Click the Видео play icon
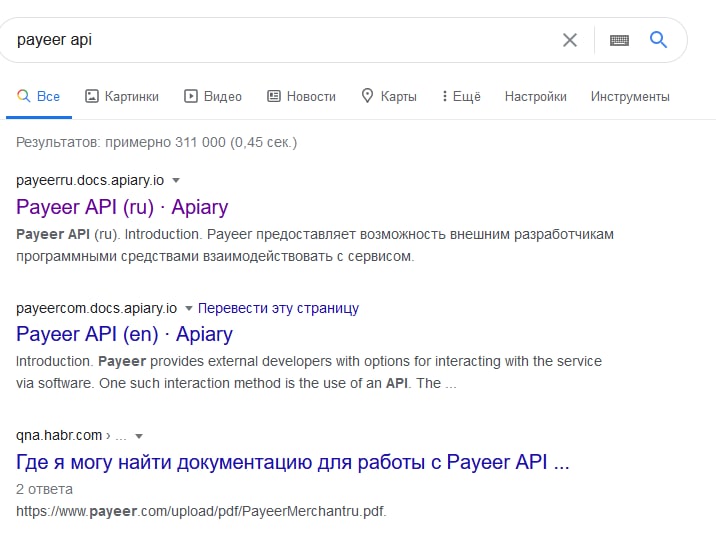The height and width of the screenshot is (546, 716). (191, 97)
